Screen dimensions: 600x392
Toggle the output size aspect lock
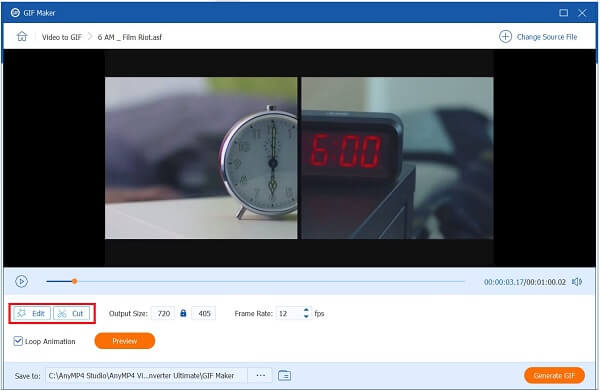point(183,313)
